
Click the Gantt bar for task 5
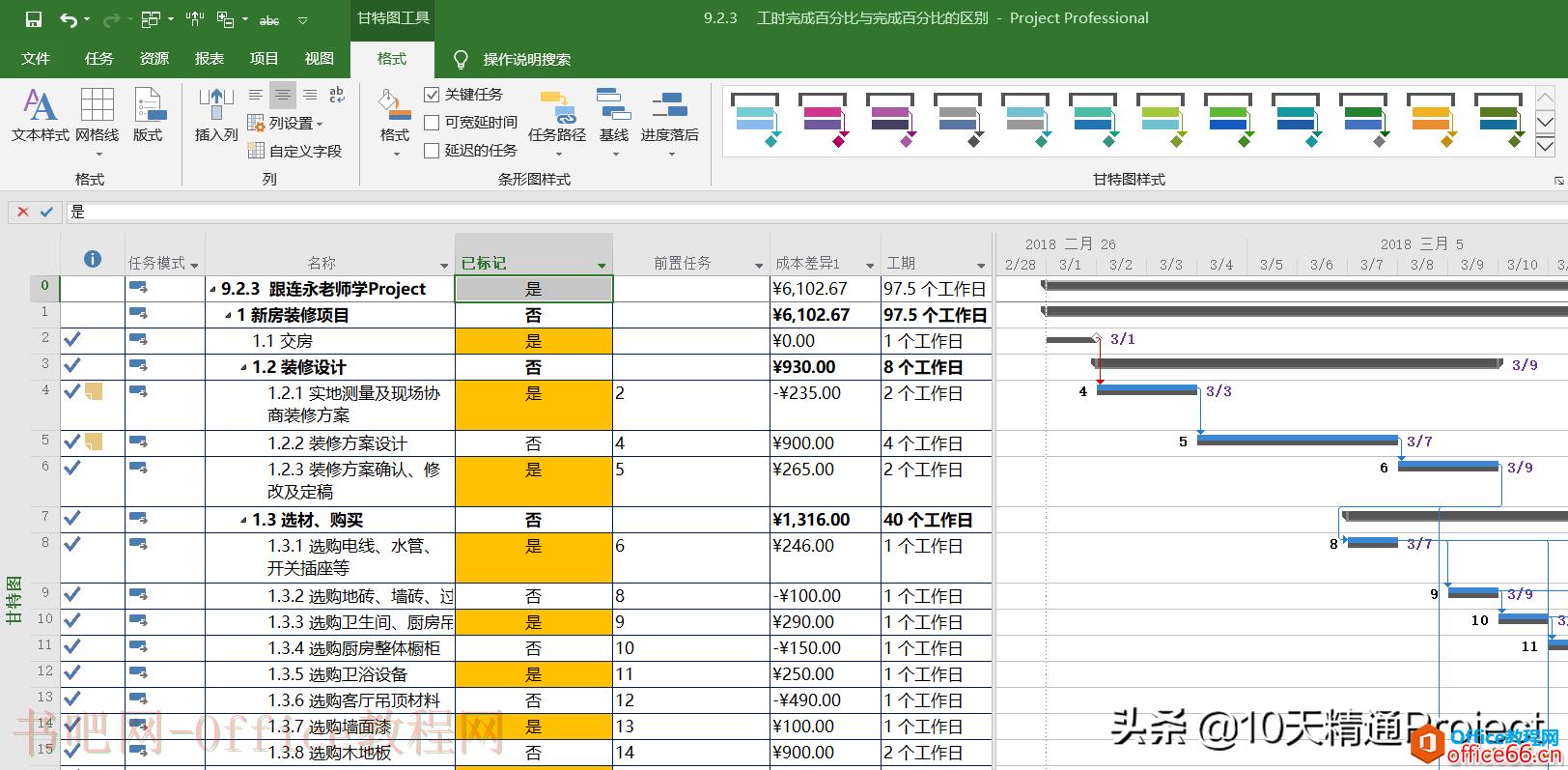pos(1298,440)
